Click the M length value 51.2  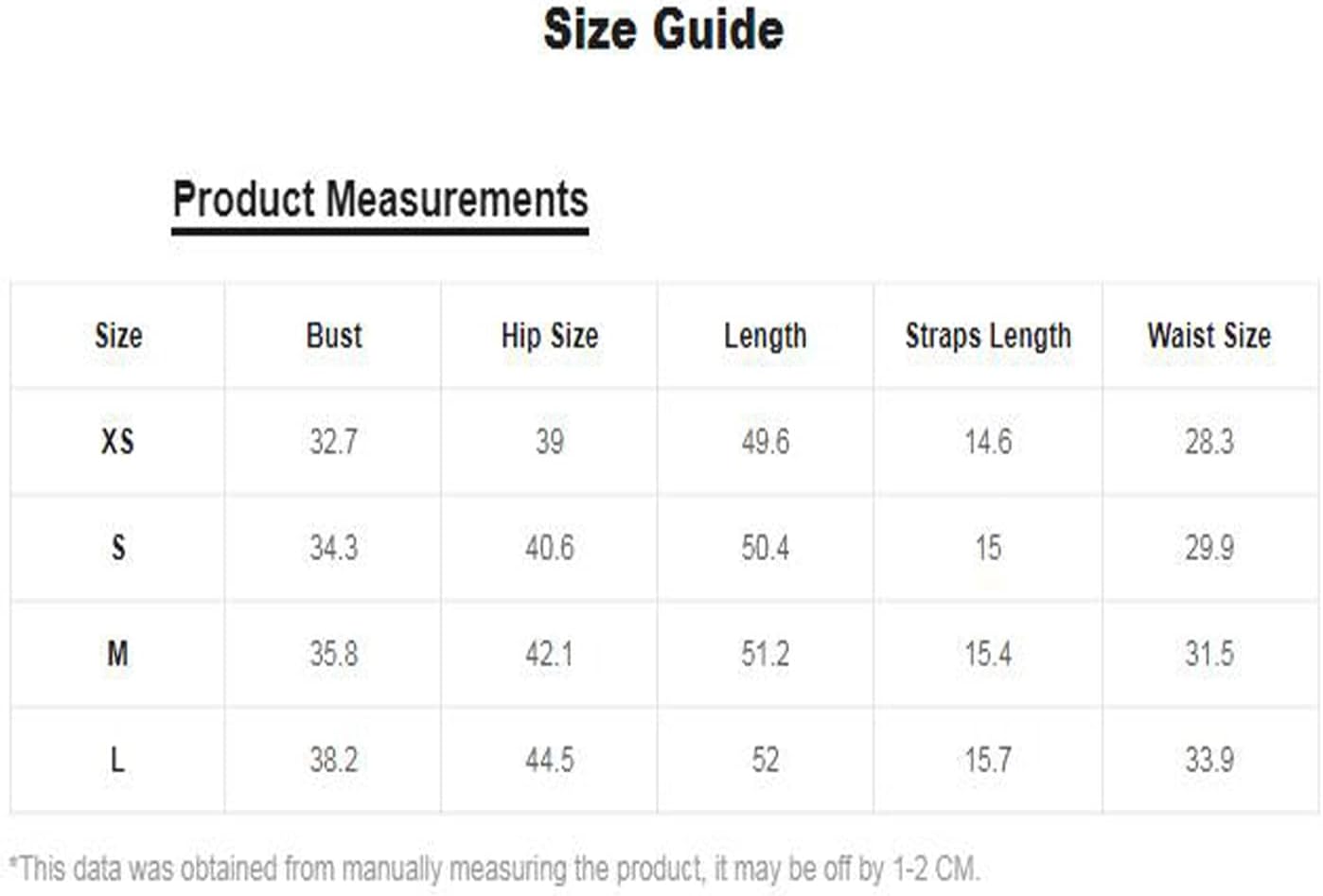click(765, 654)
